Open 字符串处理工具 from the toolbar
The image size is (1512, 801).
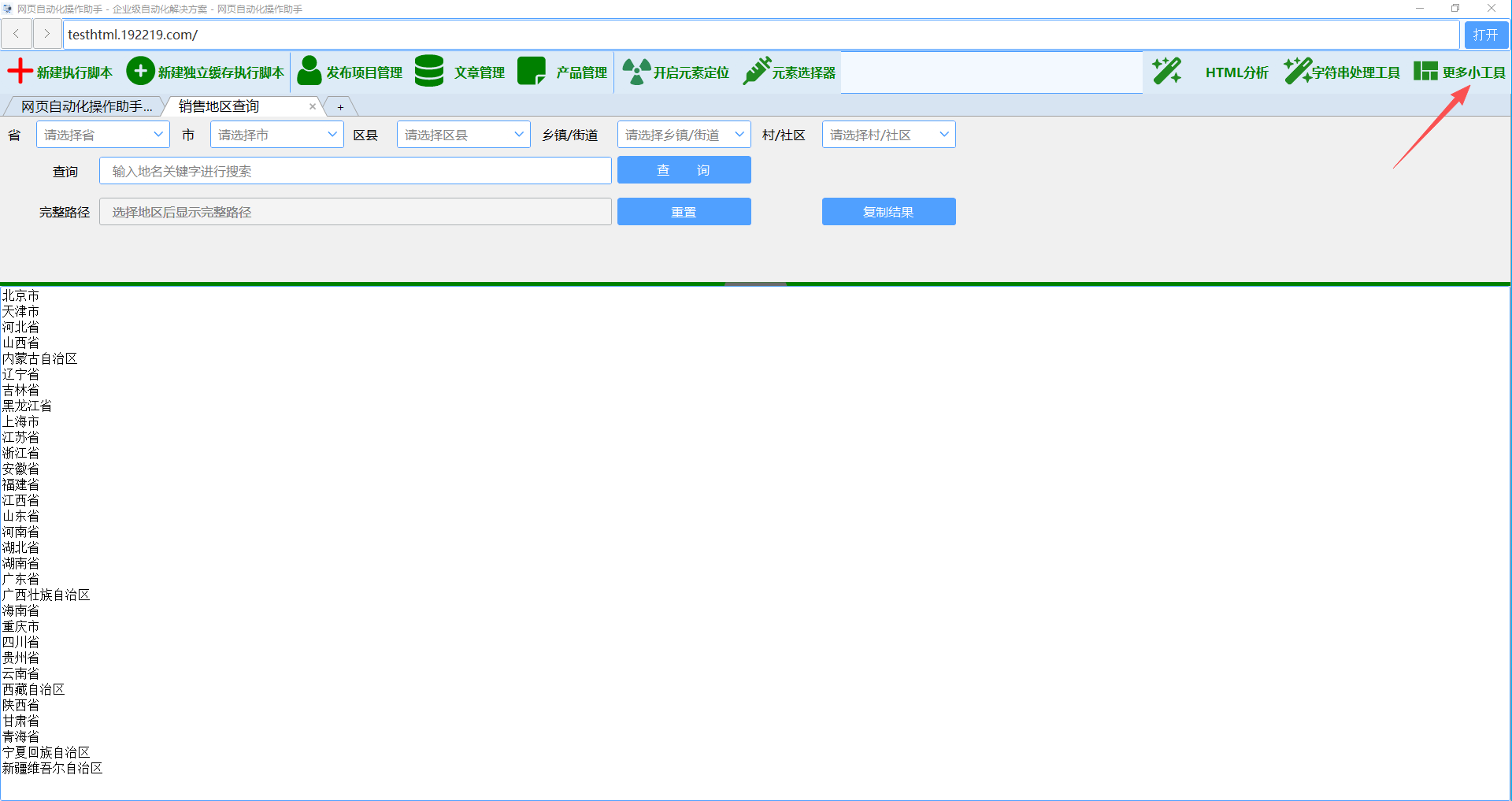coord(1342,72)
